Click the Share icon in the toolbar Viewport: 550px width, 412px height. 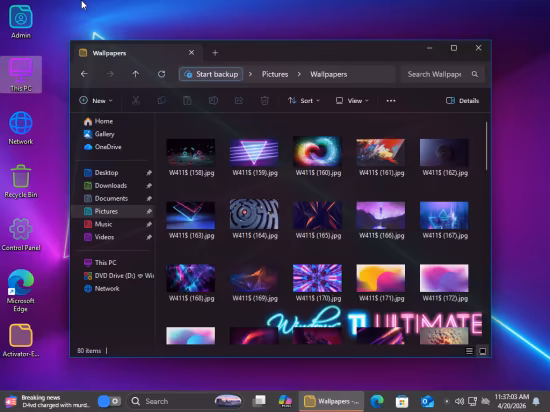click(x=239, y=101)
